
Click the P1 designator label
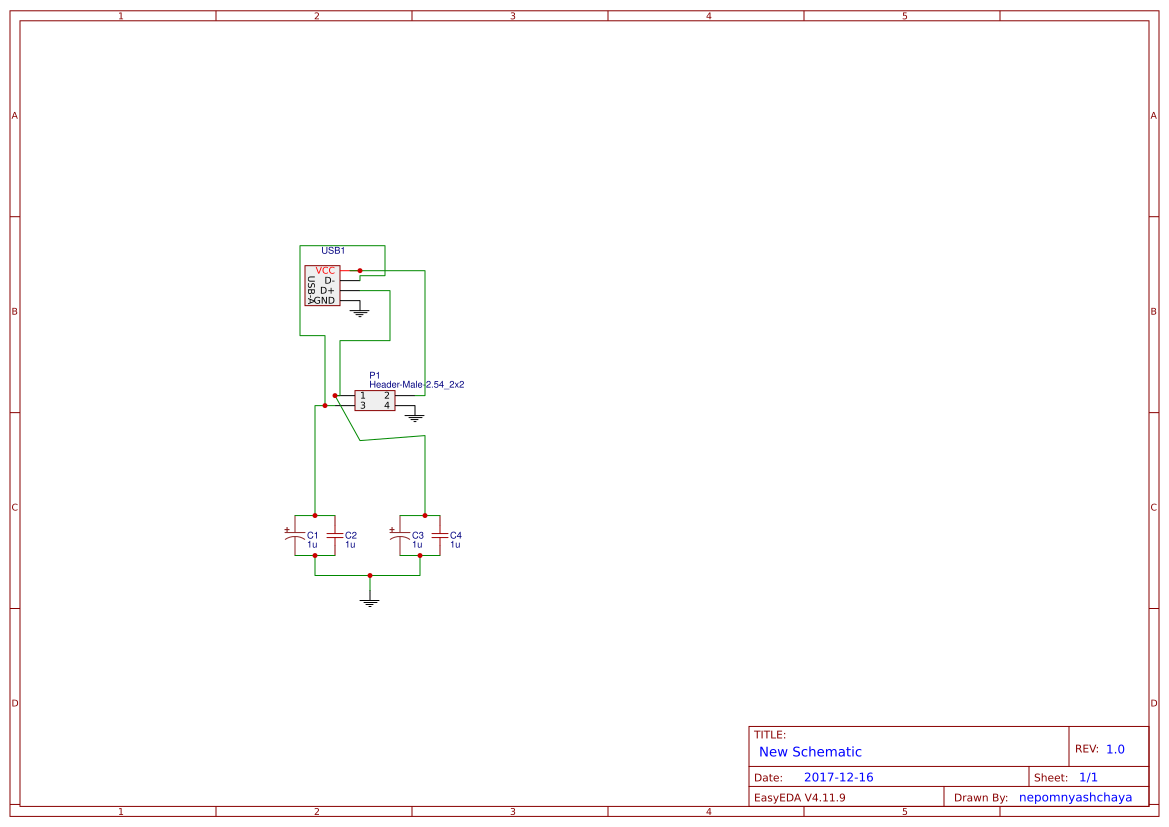(375, 376)
